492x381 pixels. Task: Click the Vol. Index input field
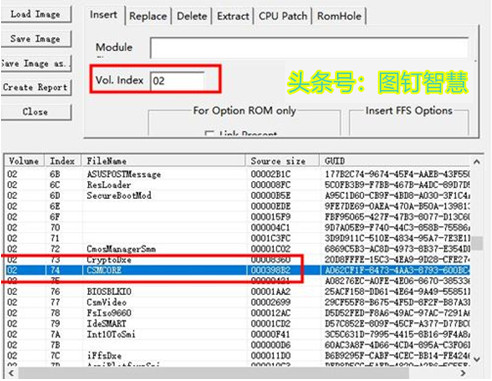pos(177,81)
